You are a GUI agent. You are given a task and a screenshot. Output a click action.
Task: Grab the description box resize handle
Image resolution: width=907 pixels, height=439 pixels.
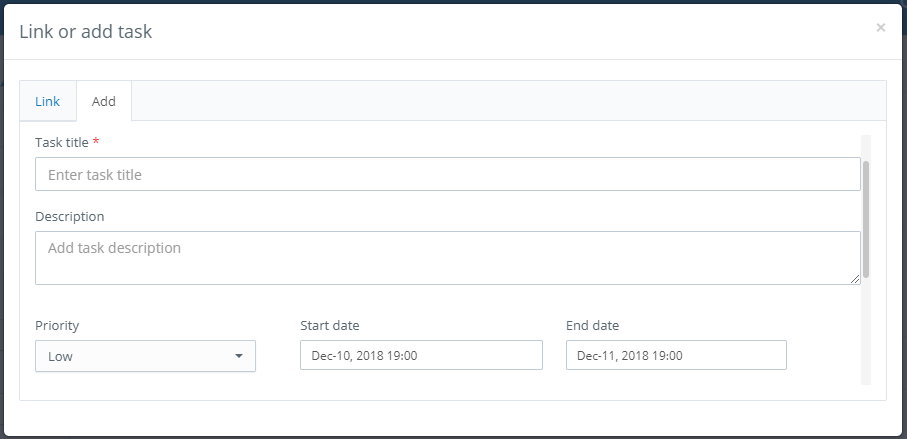tap(854, 279)
